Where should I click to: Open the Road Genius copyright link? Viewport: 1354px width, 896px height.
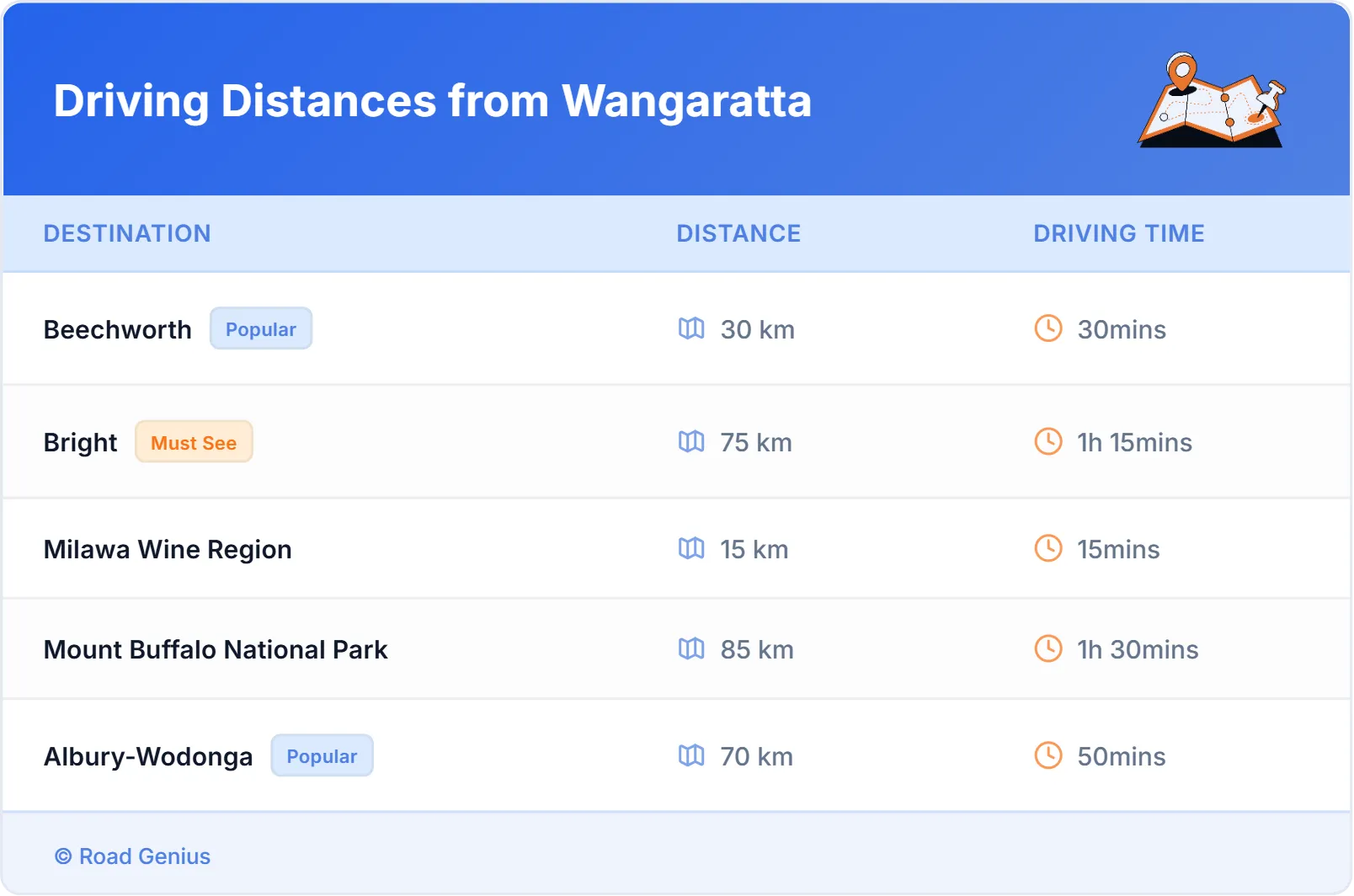pos(133,856)
